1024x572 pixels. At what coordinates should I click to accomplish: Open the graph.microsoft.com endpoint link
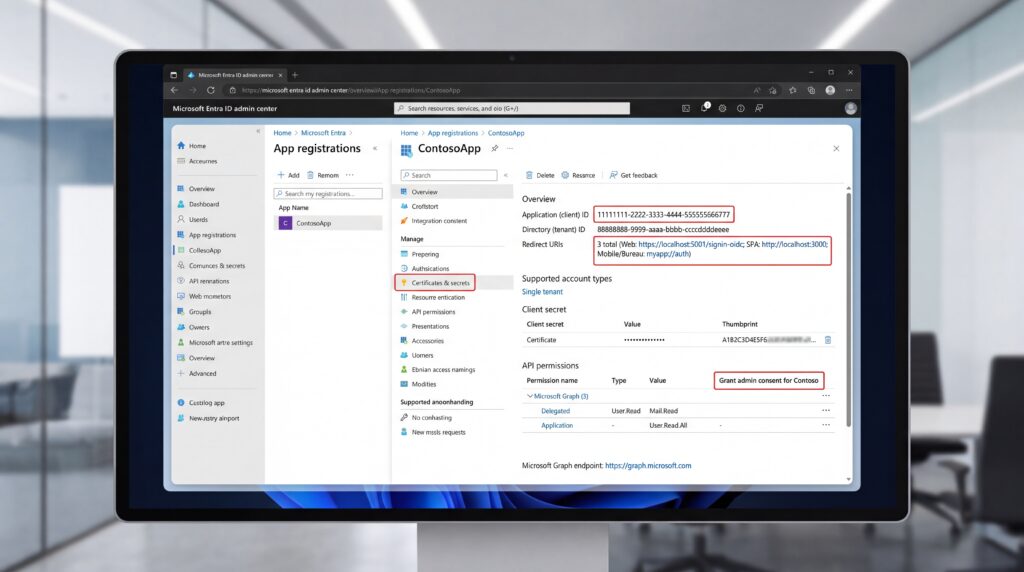648,466
